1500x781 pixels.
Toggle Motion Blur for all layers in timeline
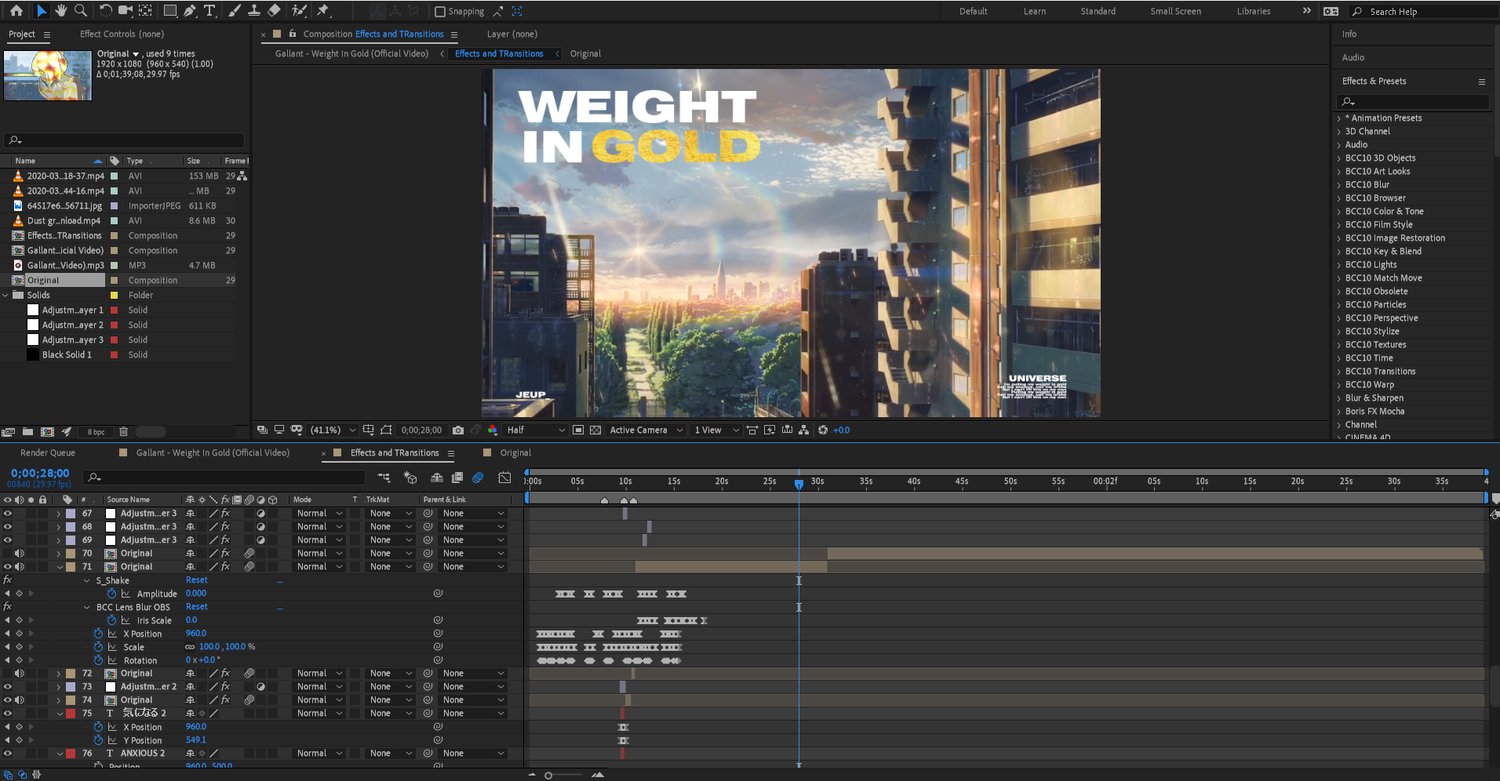(x=478, y=478)
